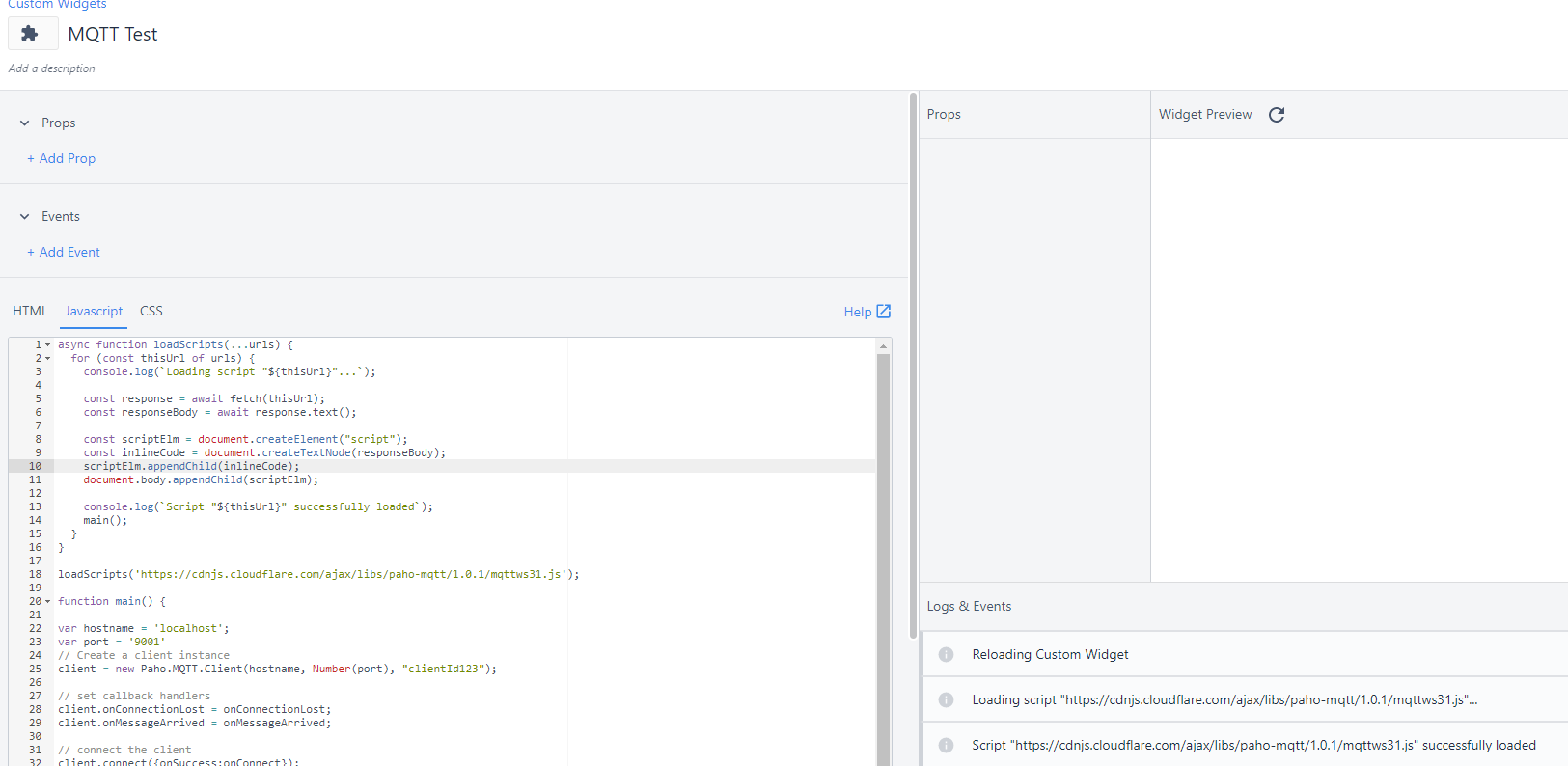Fold code at line 1 arrow
The image size is (1568, 766).
[48, 345]
